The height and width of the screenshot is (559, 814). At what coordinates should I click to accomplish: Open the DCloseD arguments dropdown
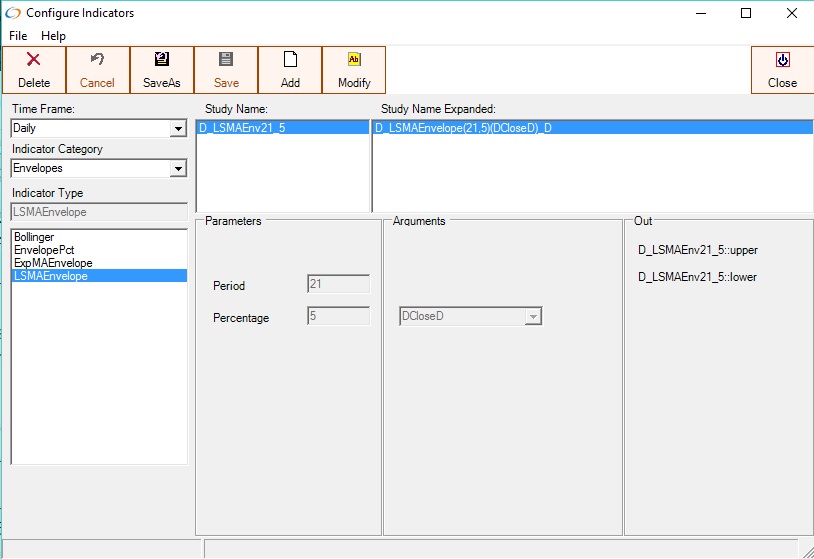533,317
